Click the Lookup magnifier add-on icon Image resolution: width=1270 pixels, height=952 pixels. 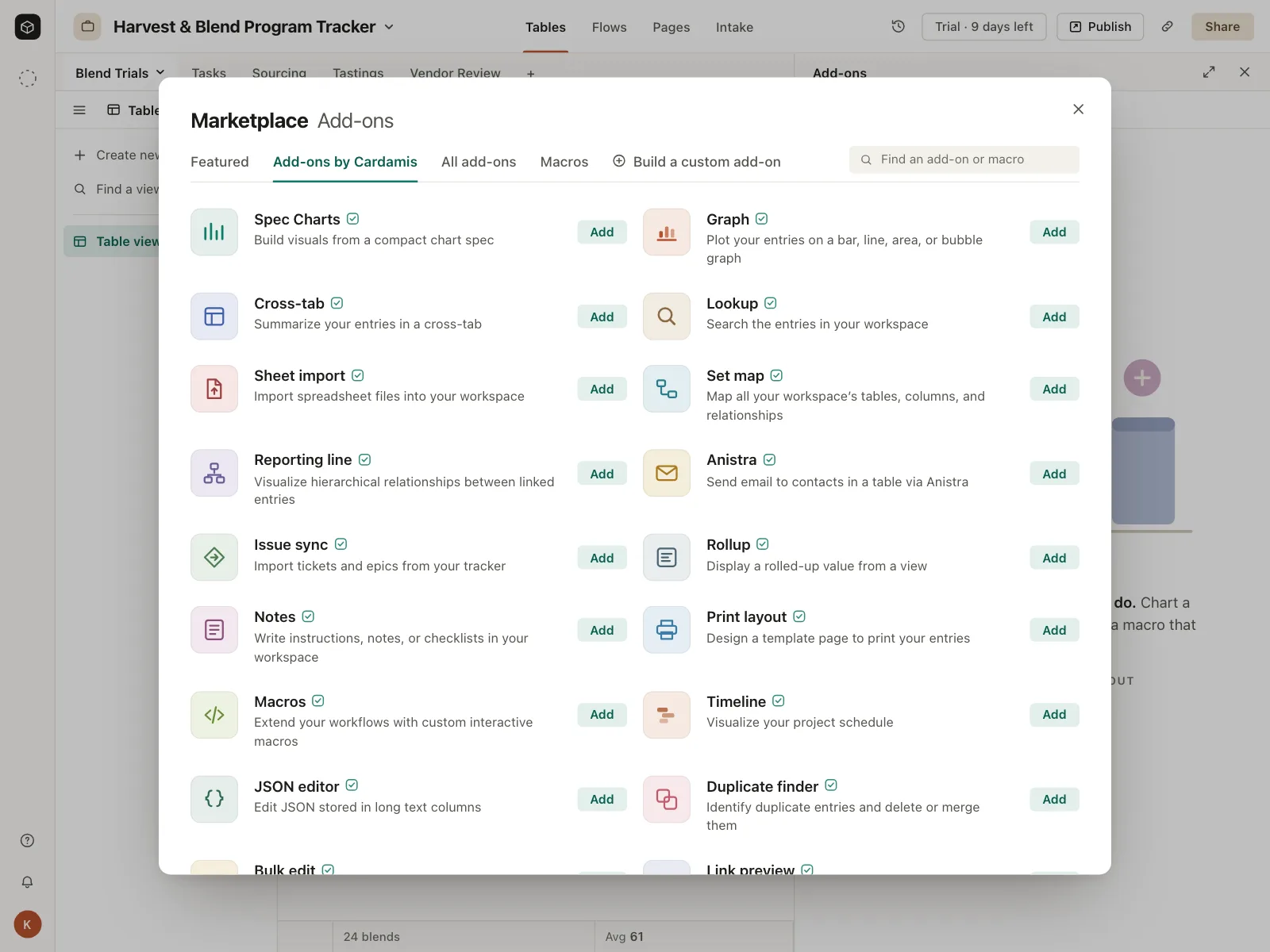point(667,317)
